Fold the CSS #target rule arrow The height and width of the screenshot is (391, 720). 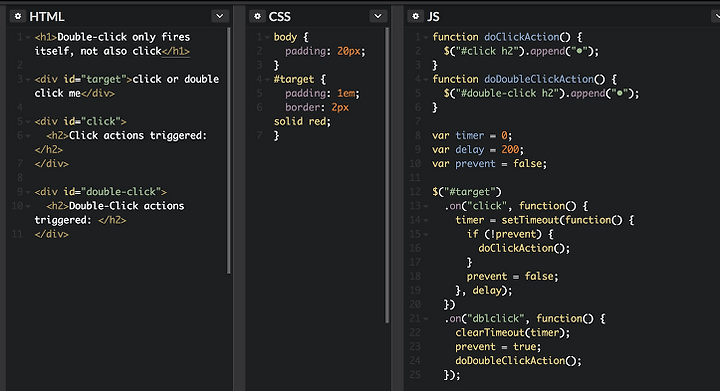(267, 79)
